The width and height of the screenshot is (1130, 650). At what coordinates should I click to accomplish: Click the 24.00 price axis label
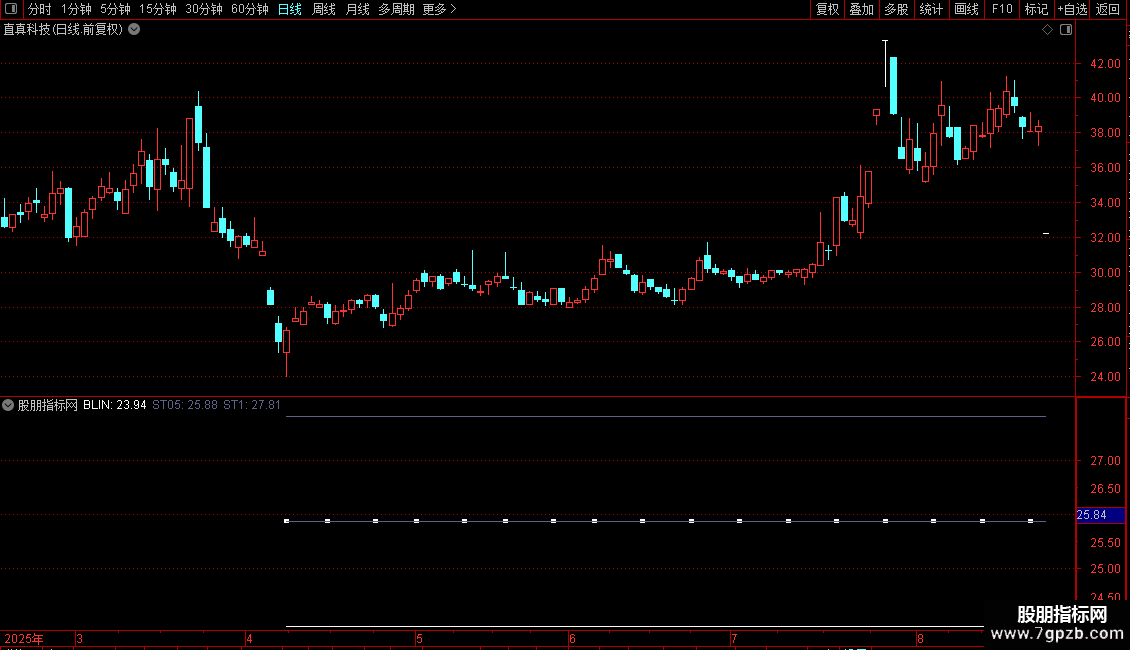pos(1105,377)
